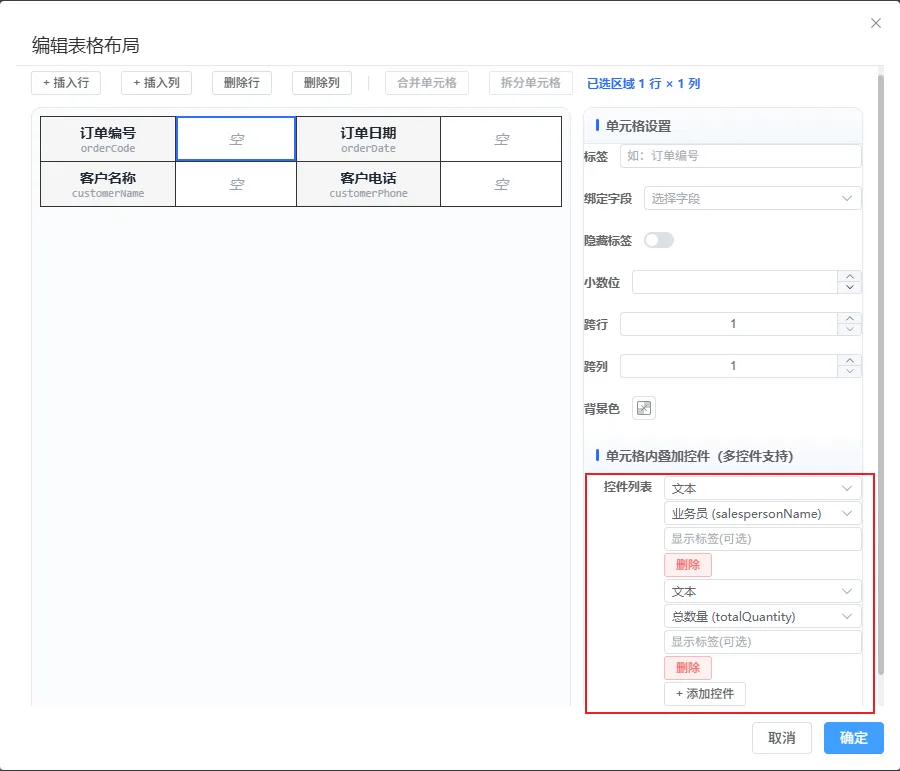
Task: Focus the display label input under 总数量
Action: 762,642
